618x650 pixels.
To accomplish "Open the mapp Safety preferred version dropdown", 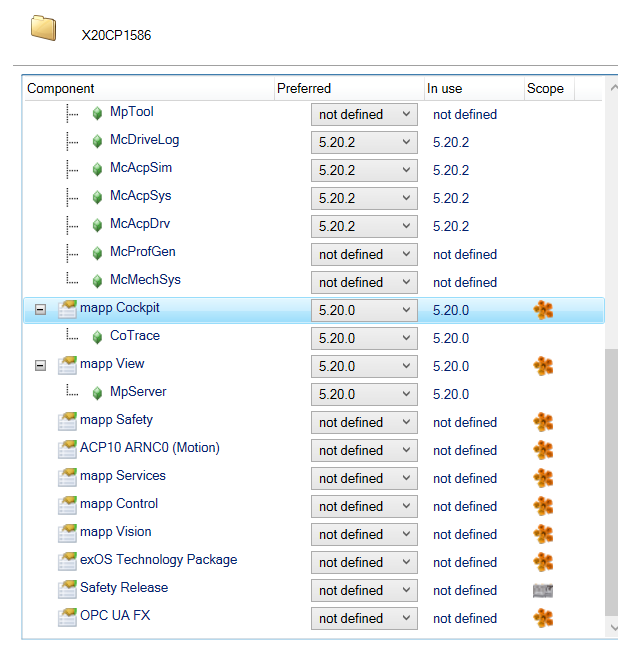I will coord(364,422).
